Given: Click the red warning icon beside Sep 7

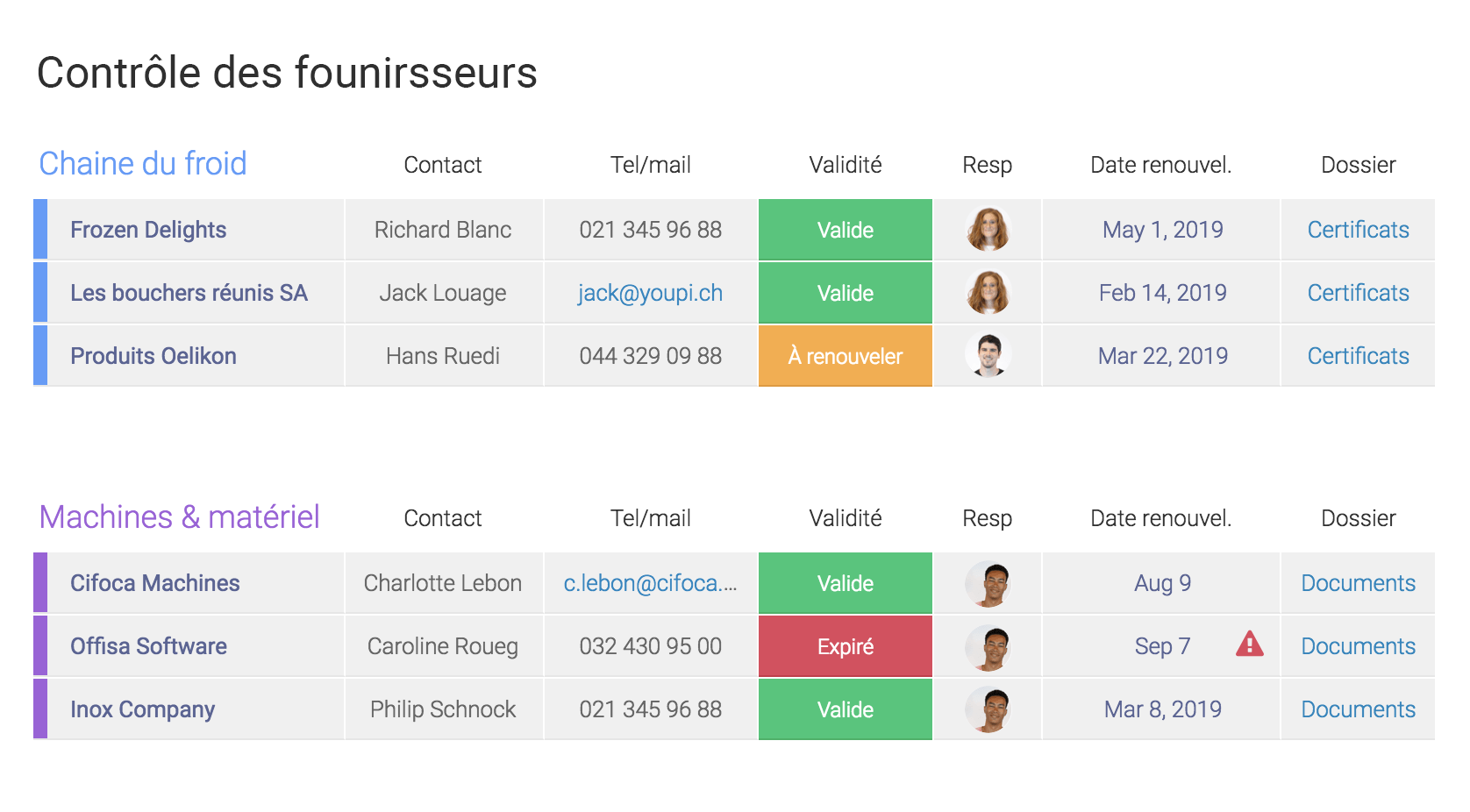Looking at the screenshot, I should [1249, 645].
